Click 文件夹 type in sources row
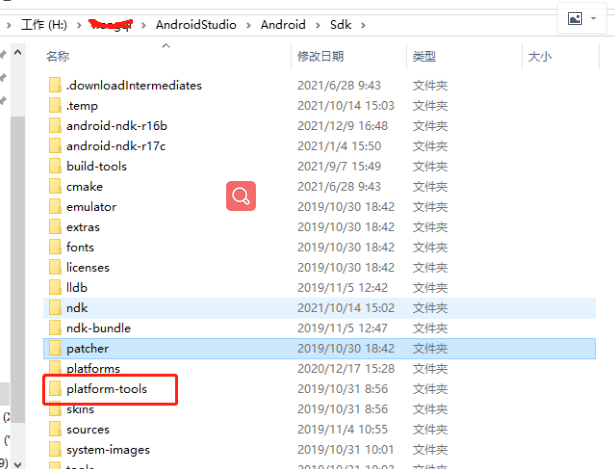 pos(430,429)
